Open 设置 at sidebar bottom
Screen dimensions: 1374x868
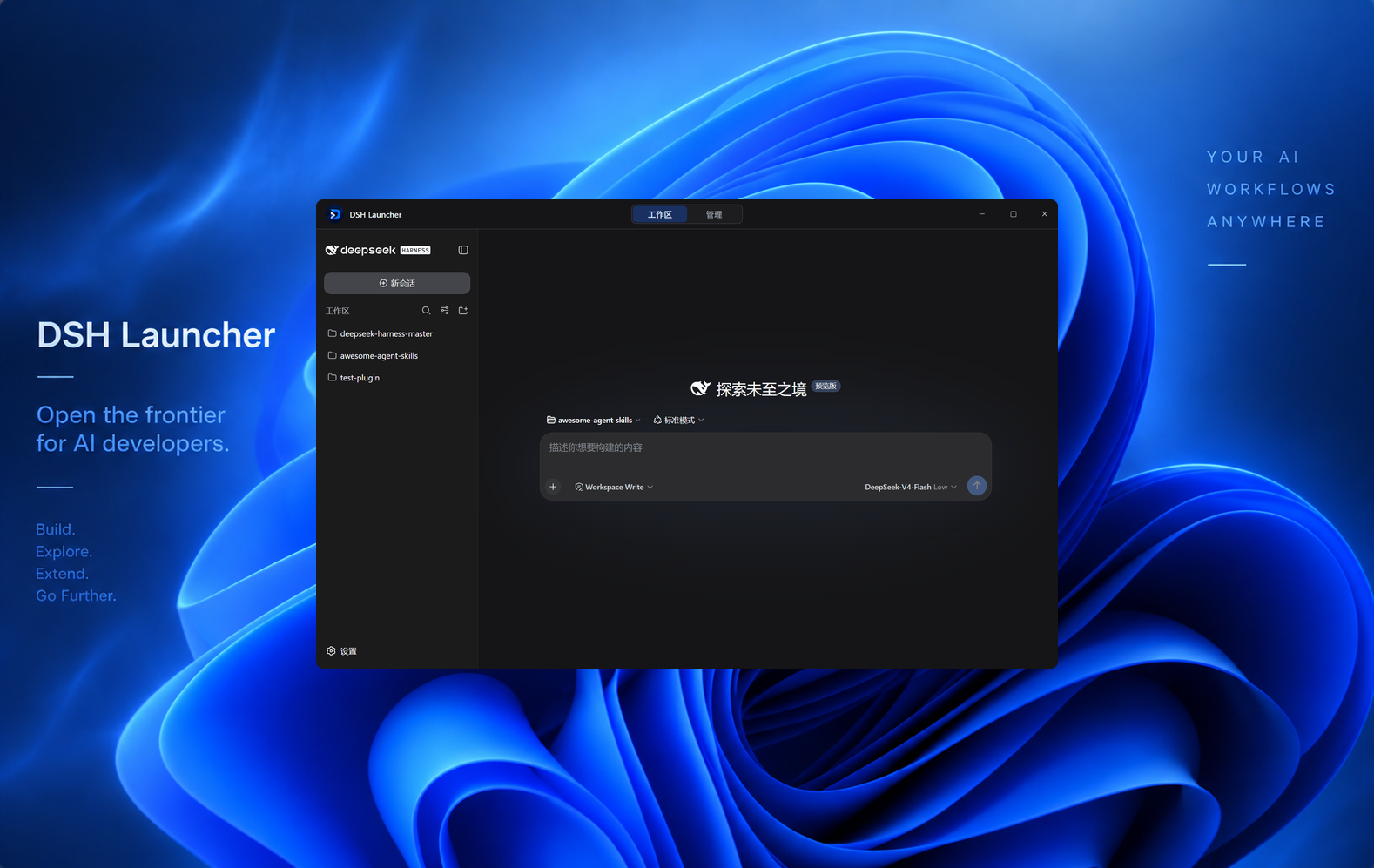(342, 651)
